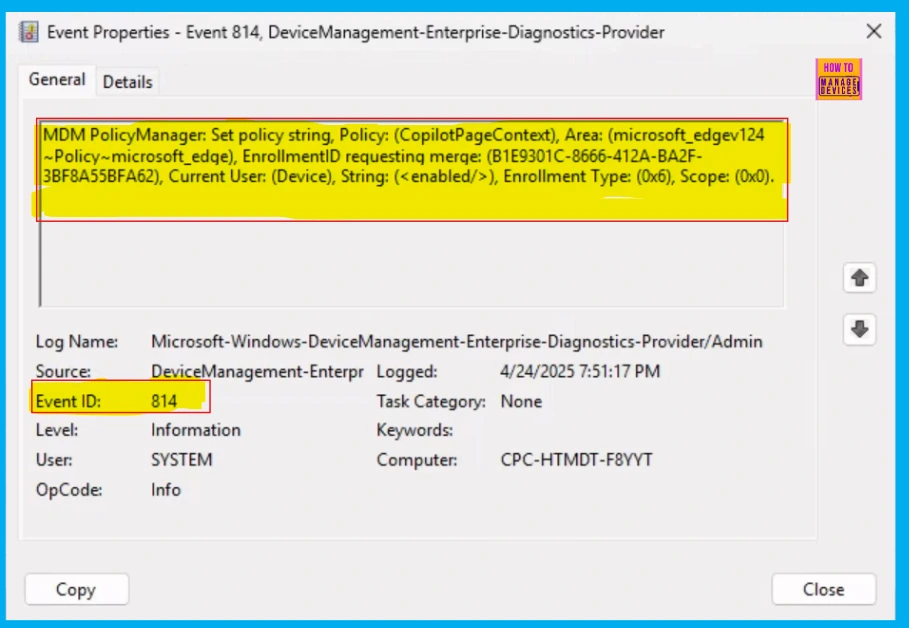This screenshot has width=909, height=628.
Task: Click the Close button
Action: [823, 589]
